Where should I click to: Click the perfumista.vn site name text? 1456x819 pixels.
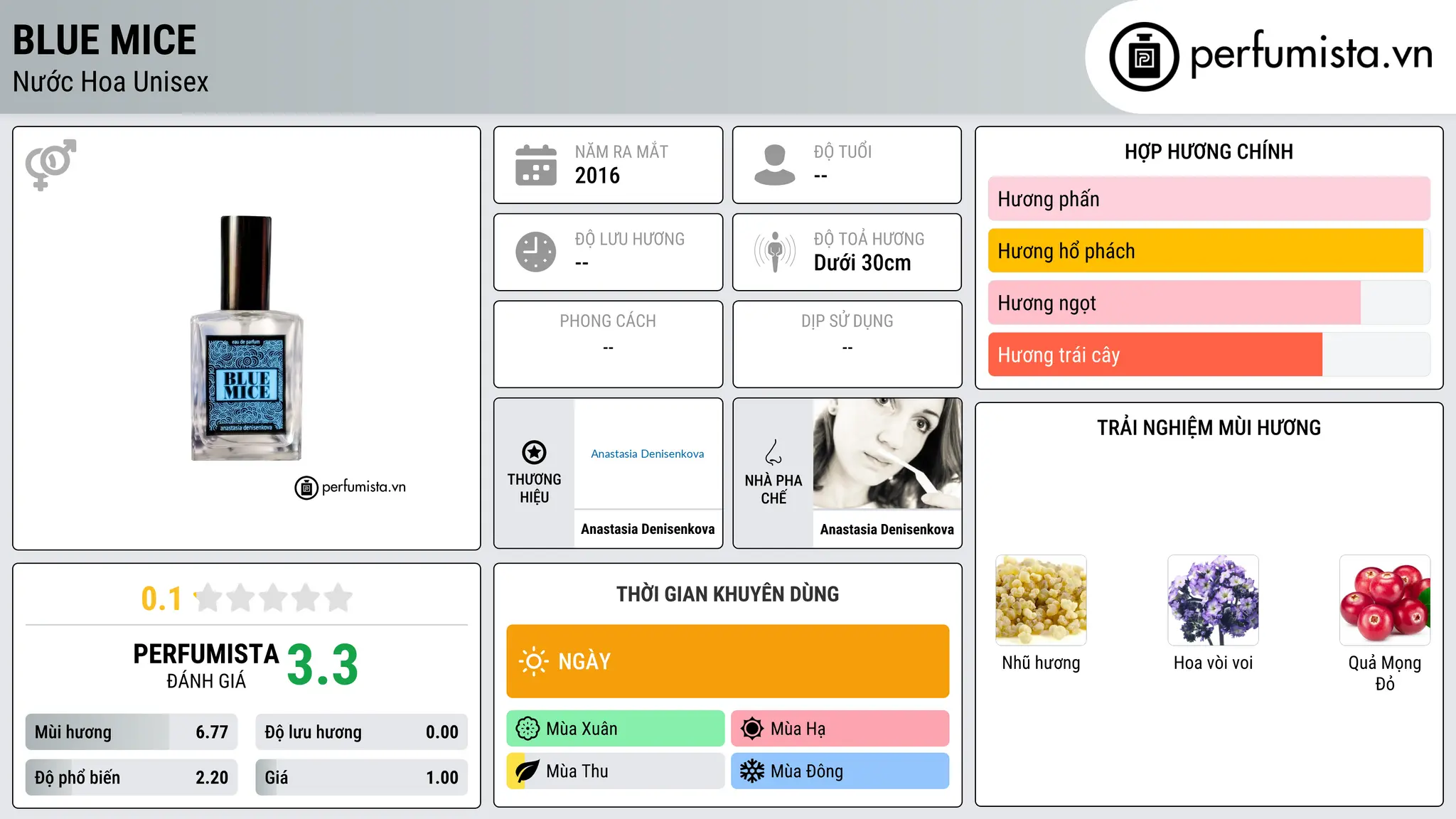1312,54
